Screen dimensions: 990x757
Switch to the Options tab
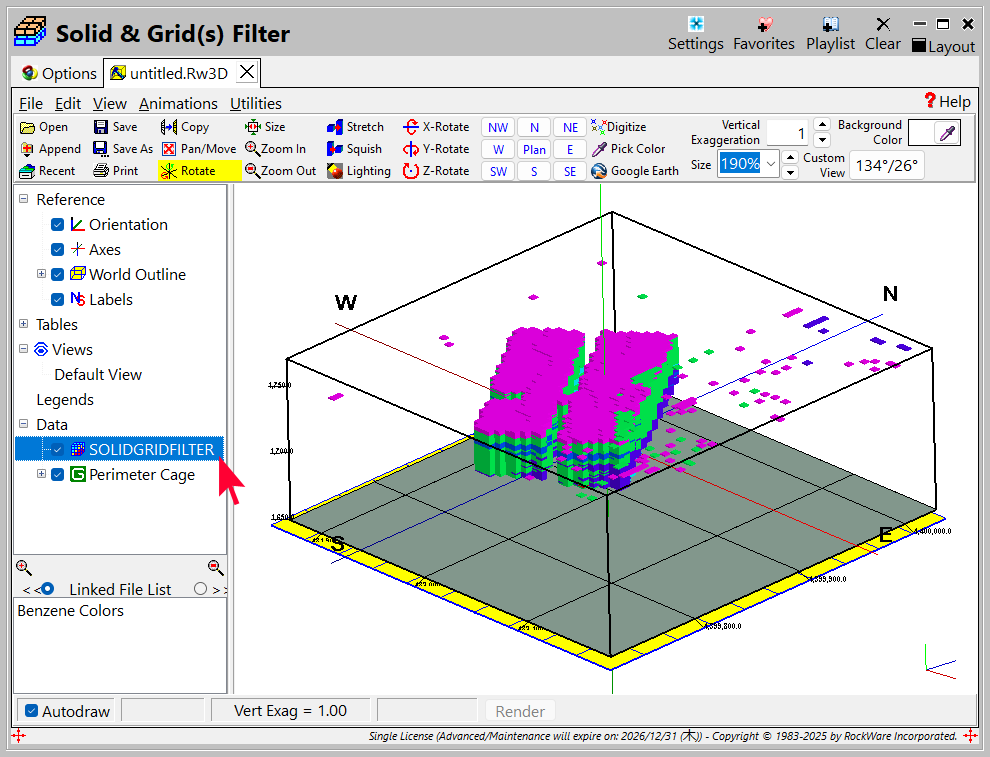(x=59, y=73)
